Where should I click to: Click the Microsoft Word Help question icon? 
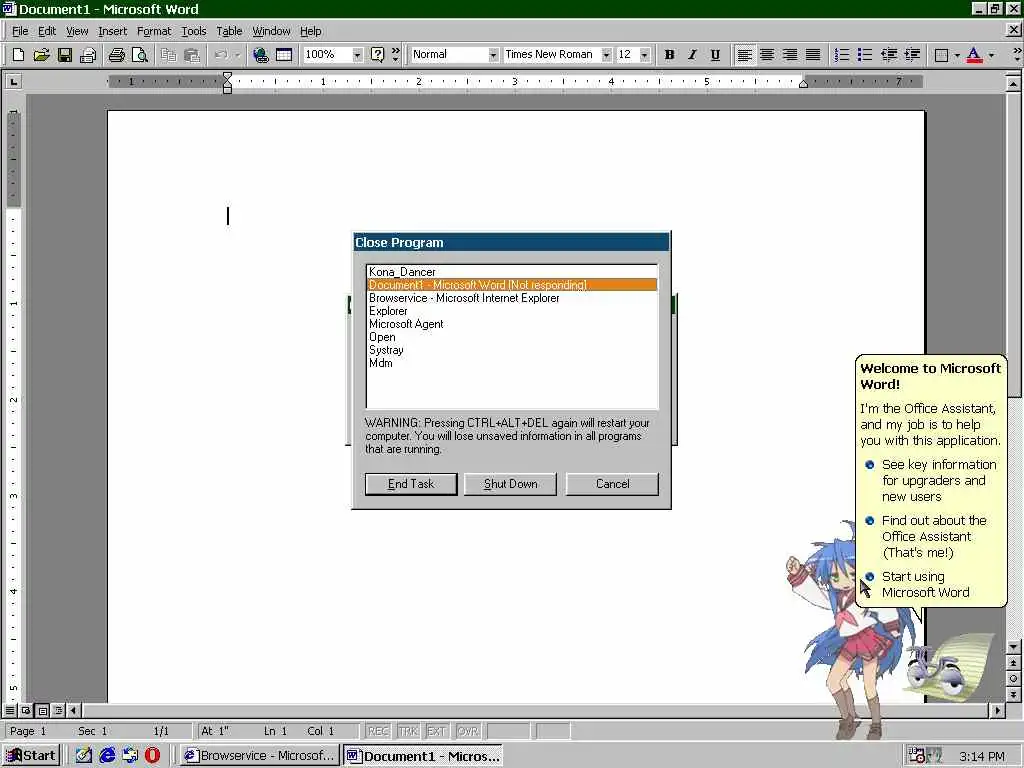click(x=377, y=55)
